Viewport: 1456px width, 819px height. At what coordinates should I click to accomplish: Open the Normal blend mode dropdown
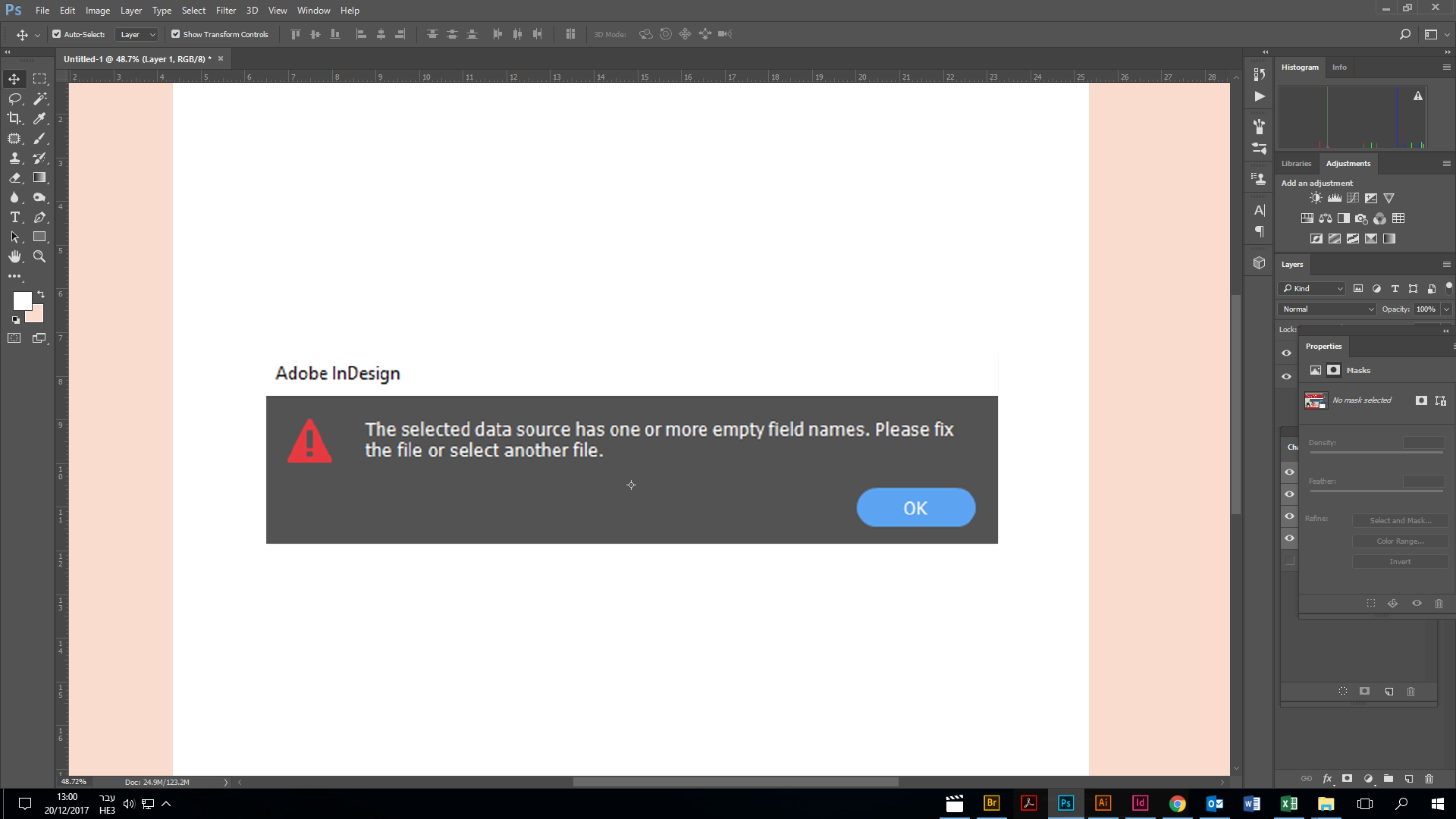(1327, 309)
